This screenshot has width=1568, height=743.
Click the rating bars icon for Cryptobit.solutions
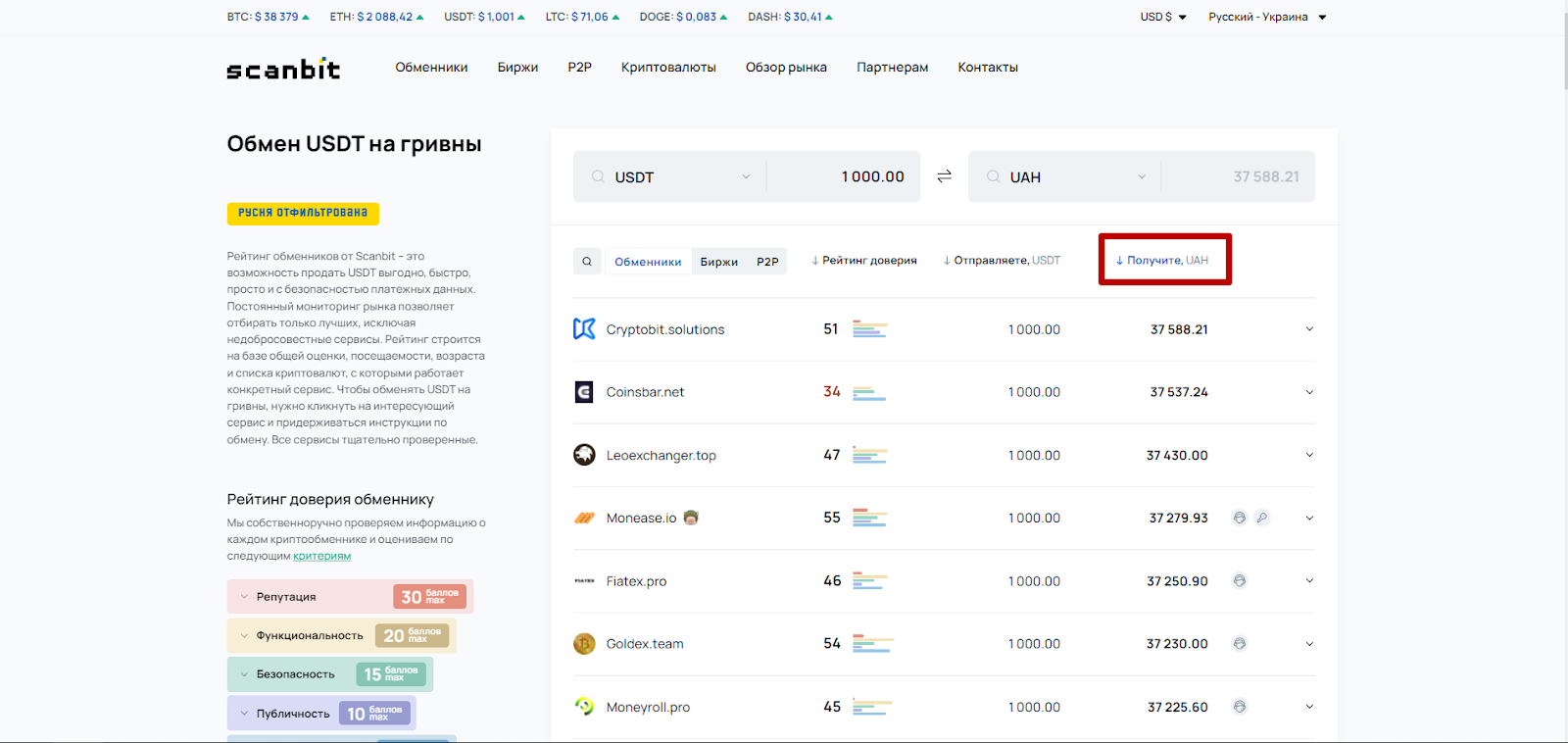869,329
